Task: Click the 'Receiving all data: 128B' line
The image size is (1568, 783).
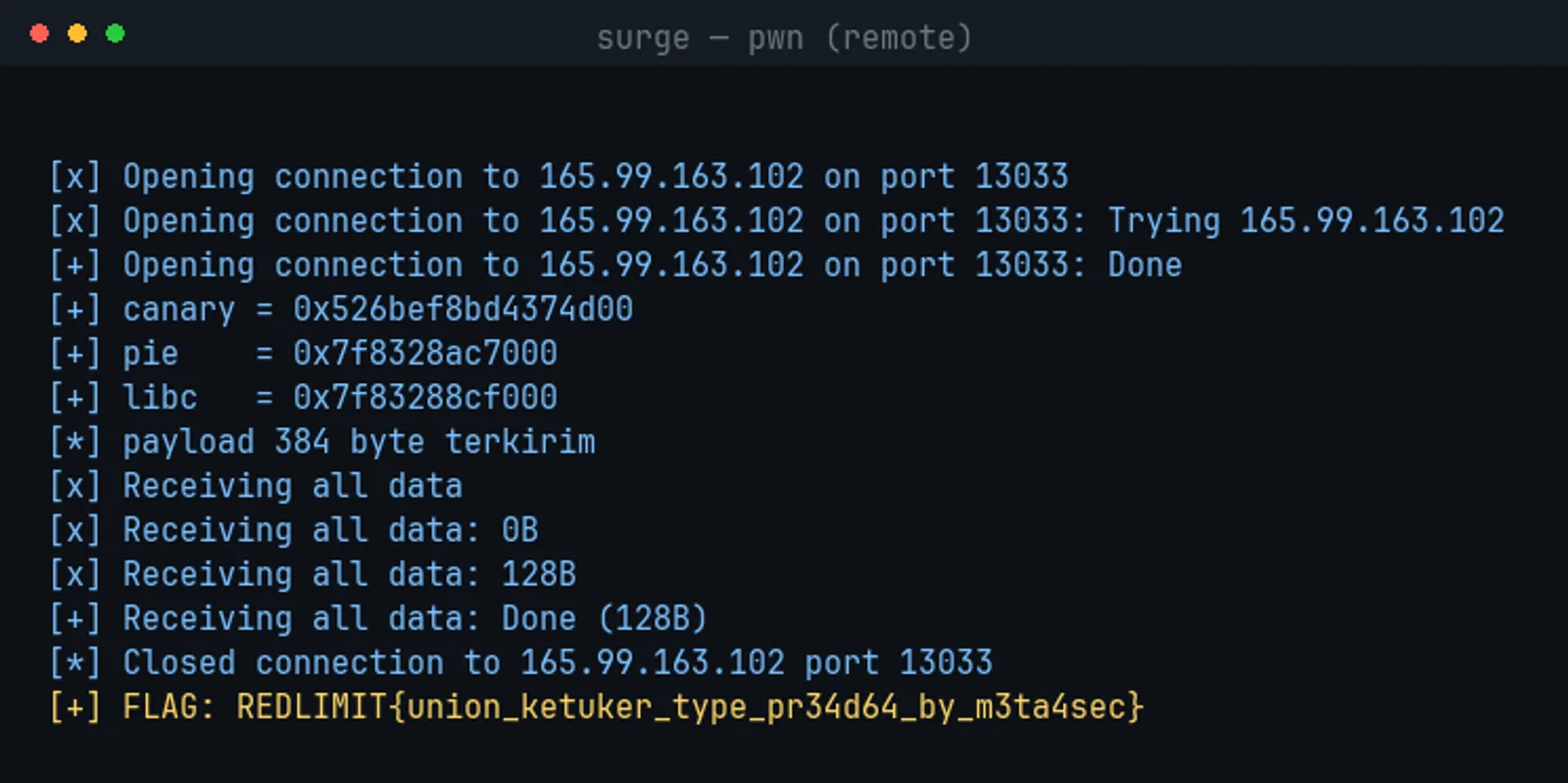Action: pyautogui.click(x=313, y=573)
